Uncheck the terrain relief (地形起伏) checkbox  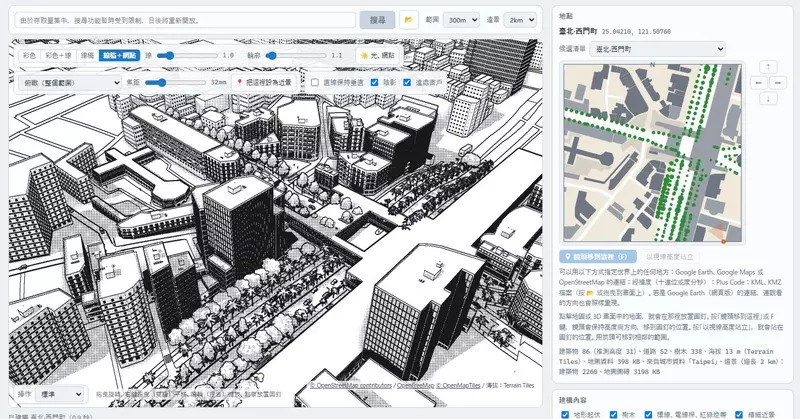pos(565,414)
